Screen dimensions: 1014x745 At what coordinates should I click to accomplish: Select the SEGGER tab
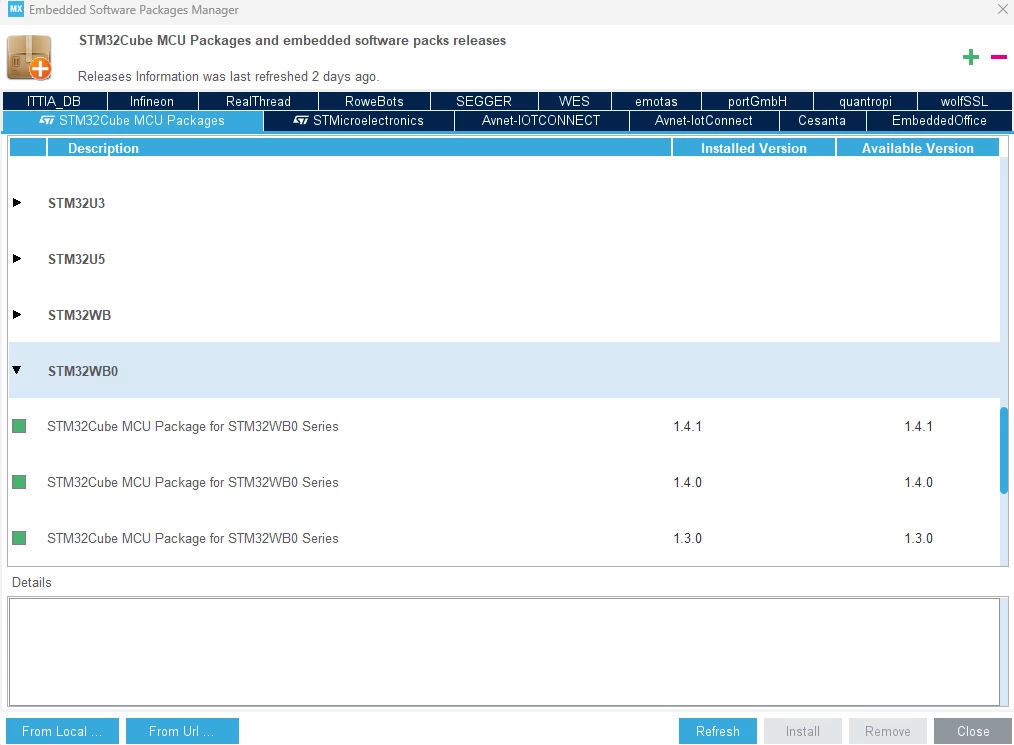[x=484, y=102]
